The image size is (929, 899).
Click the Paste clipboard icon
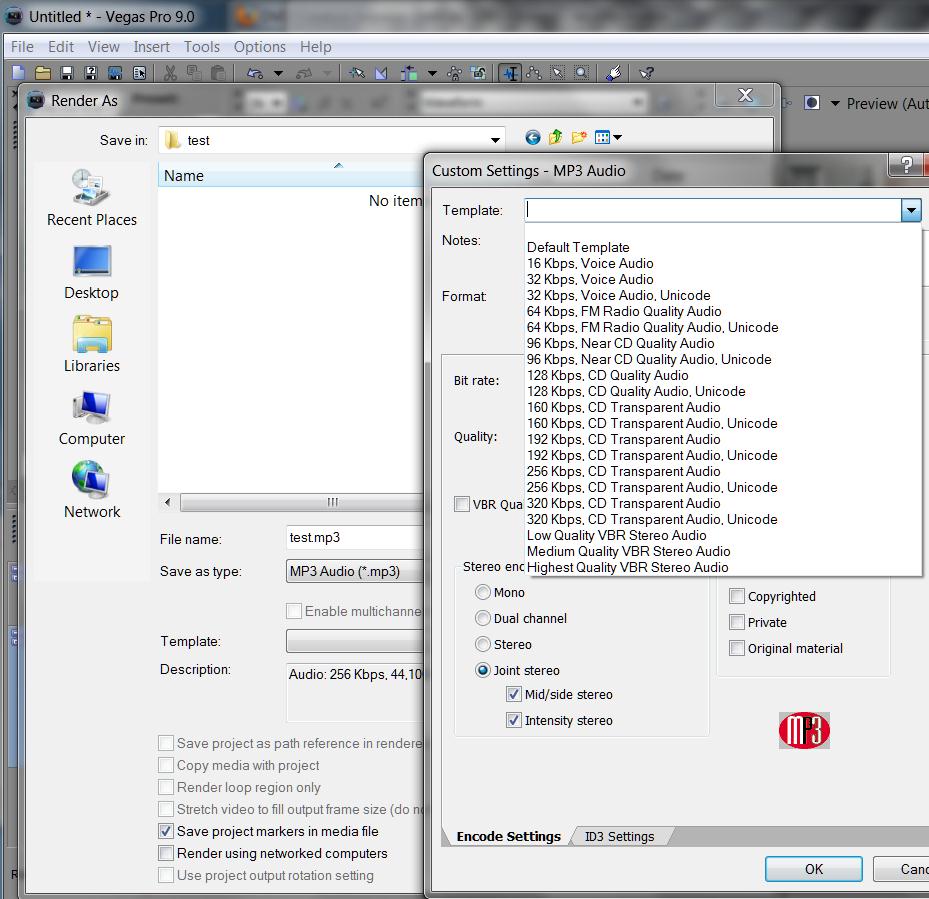pos(218,73)
